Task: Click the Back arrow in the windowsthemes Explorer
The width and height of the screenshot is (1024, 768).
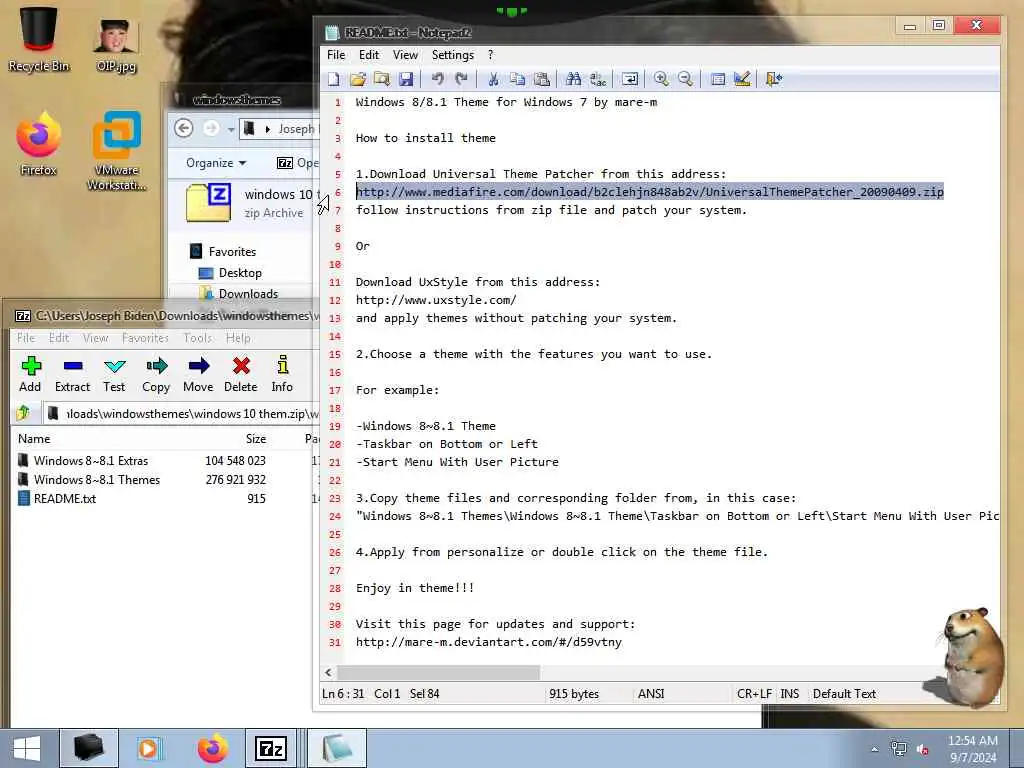Action: click(x=184, y=128)
